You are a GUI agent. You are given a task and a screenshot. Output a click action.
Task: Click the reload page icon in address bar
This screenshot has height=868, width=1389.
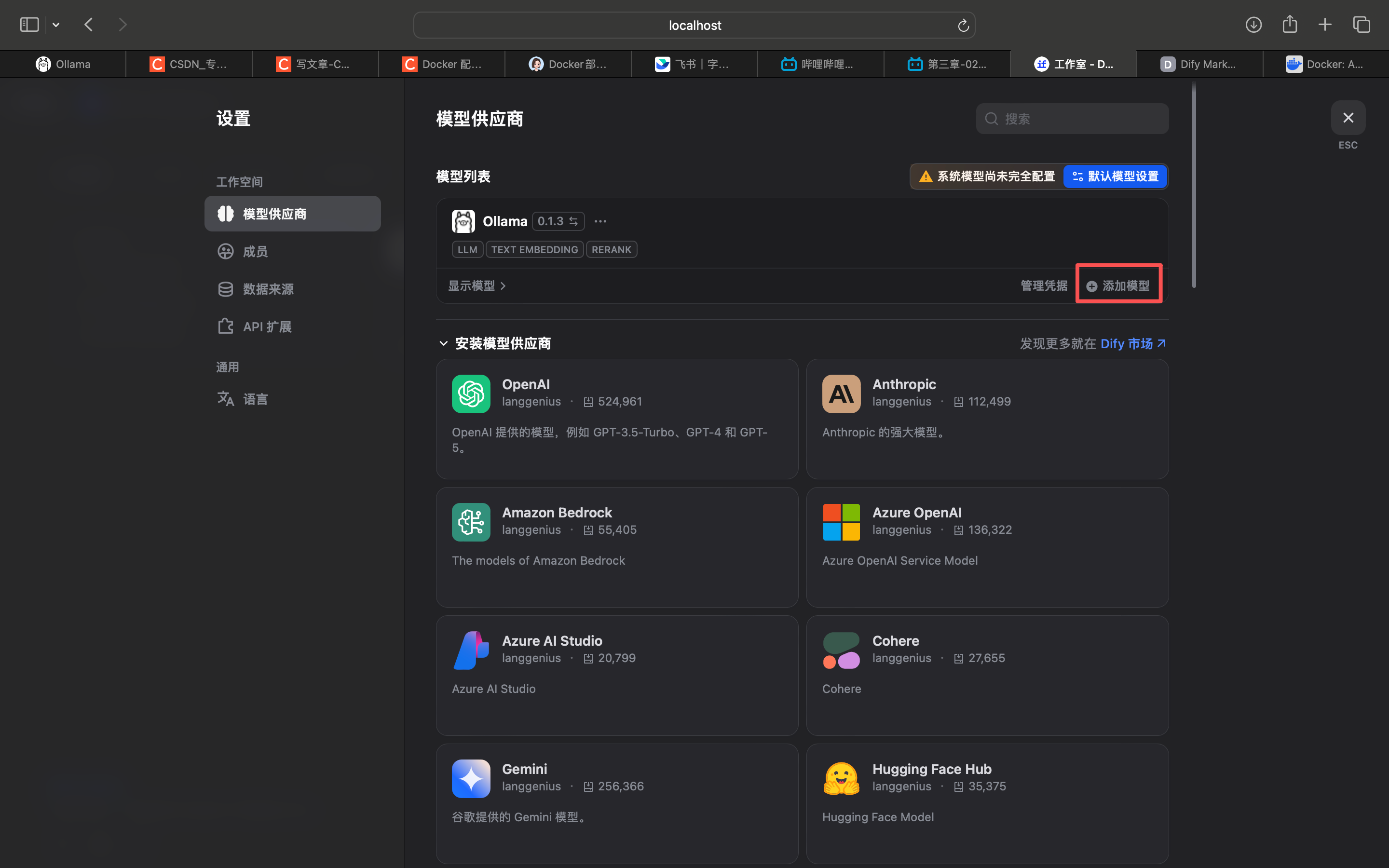coord(963,25)
